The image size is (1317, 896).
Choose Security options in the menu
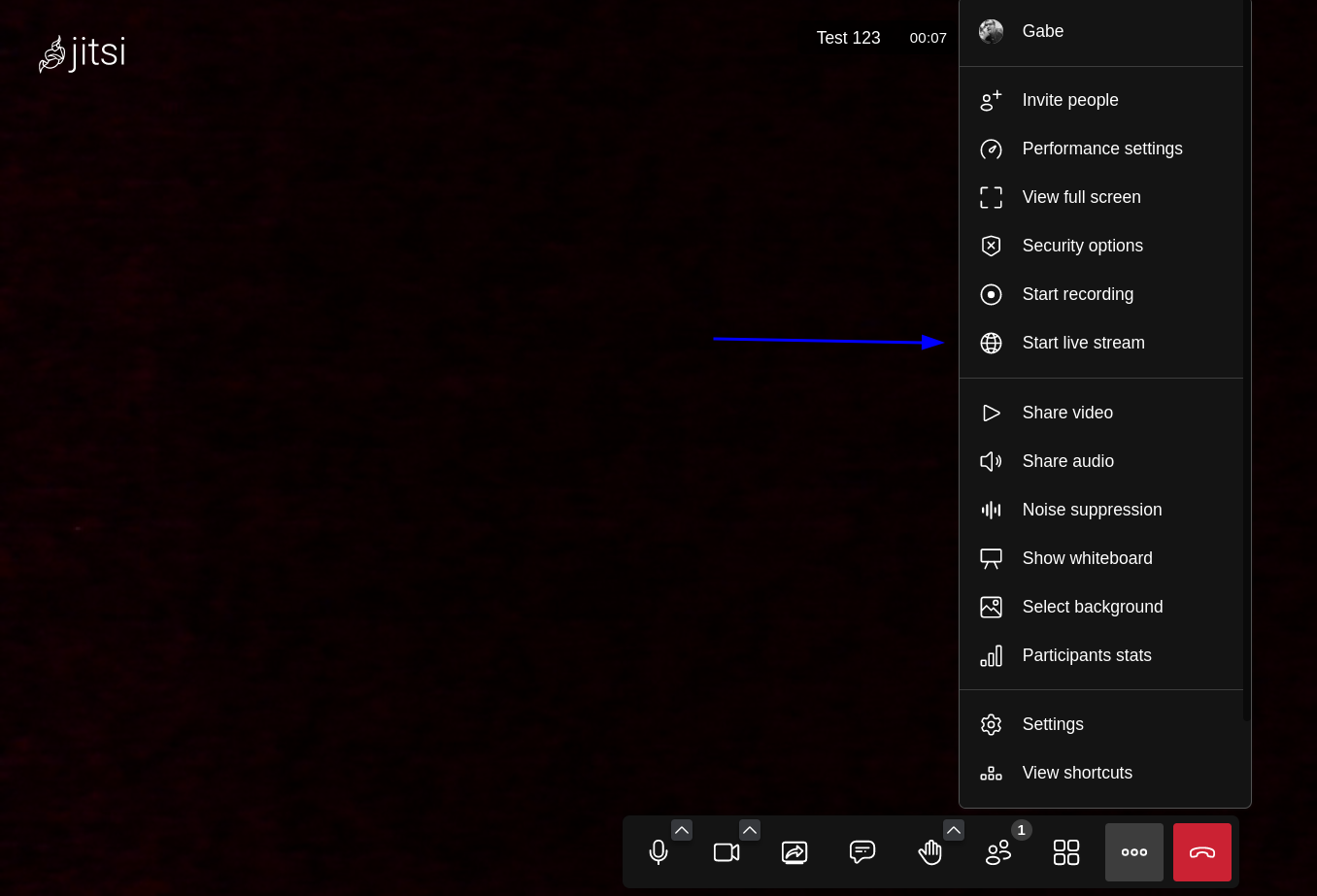pos(1082,246)
